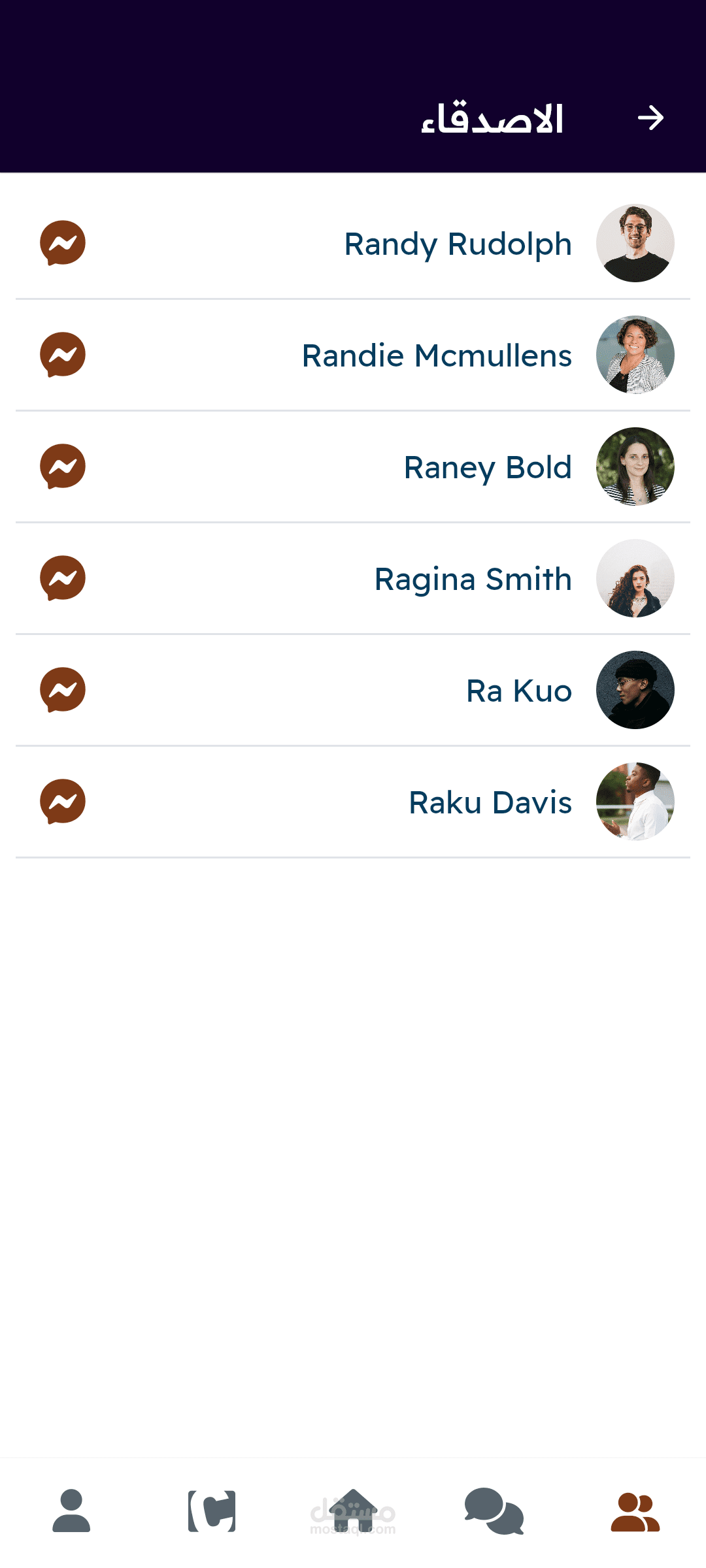Open Raku Davis's profile photo
Viewport: 706px width, 1568px height.
(635, 802)
